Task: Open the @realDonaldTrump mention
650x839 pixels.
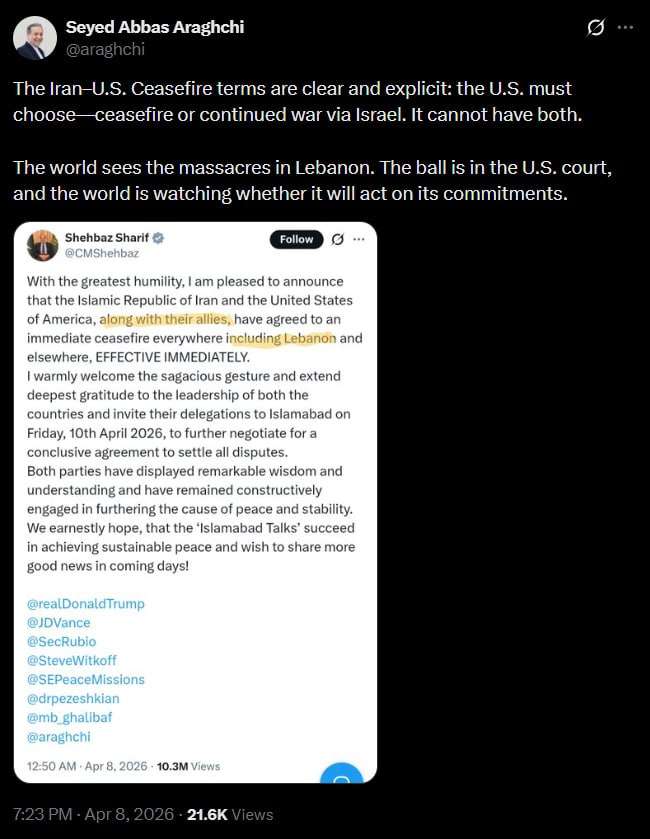Action: point(85,603)
